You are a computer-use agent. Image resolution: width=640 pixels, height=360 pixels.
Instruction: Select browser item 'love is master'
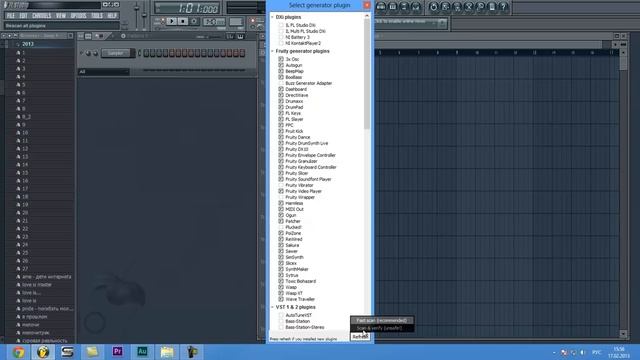(37, 284)
